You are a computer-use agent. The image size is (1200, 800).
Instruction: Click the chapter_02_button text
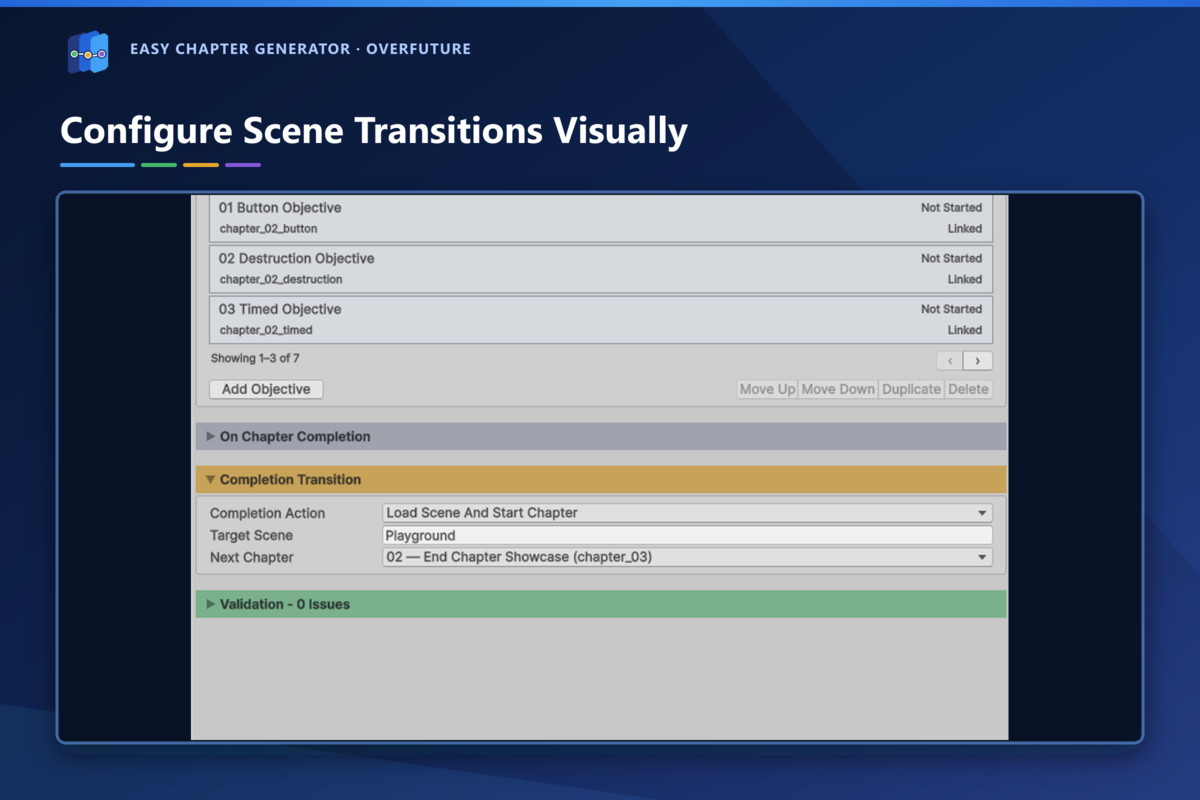[268, 229]
